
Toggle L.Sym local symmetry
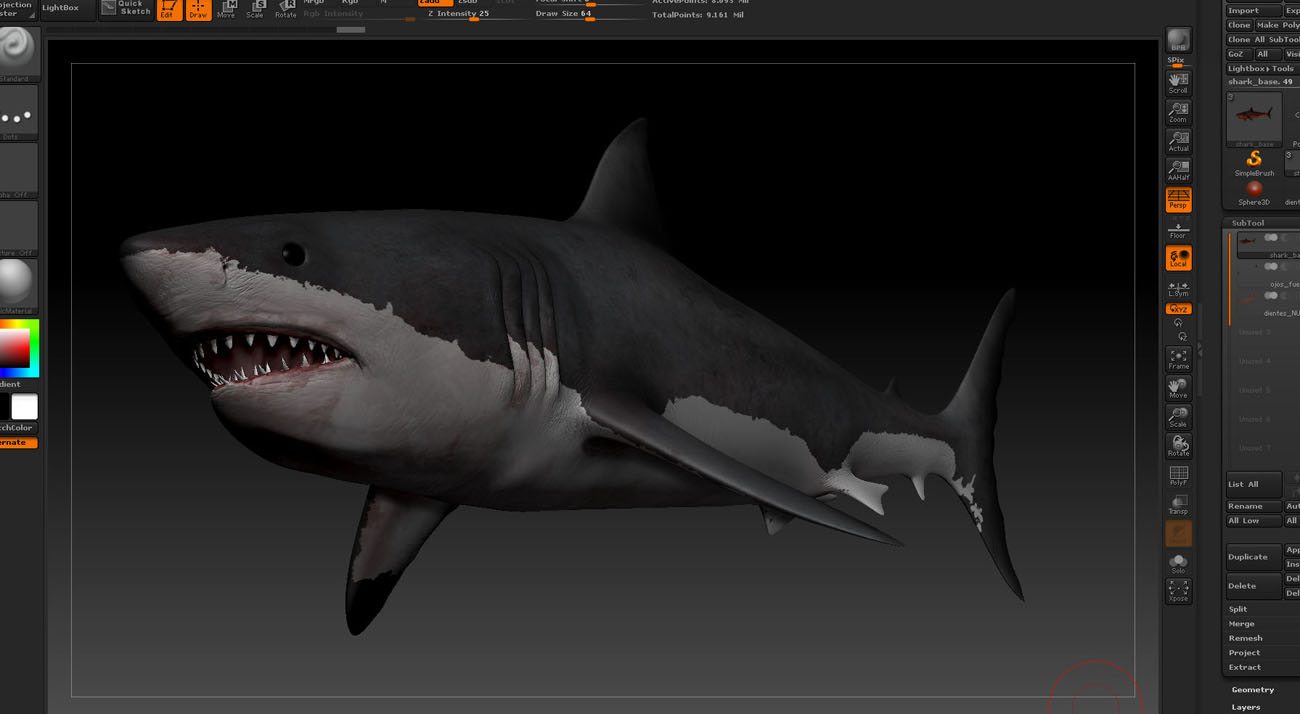(x=1178, y=288)
